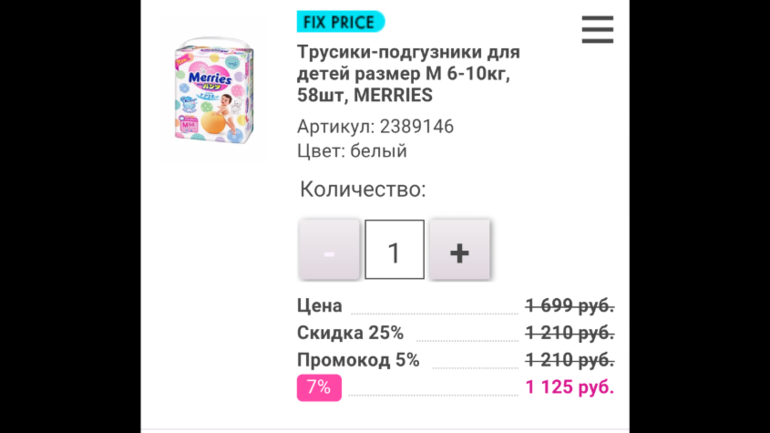Click the Цвет: белый color text

[x=352, y=151]
